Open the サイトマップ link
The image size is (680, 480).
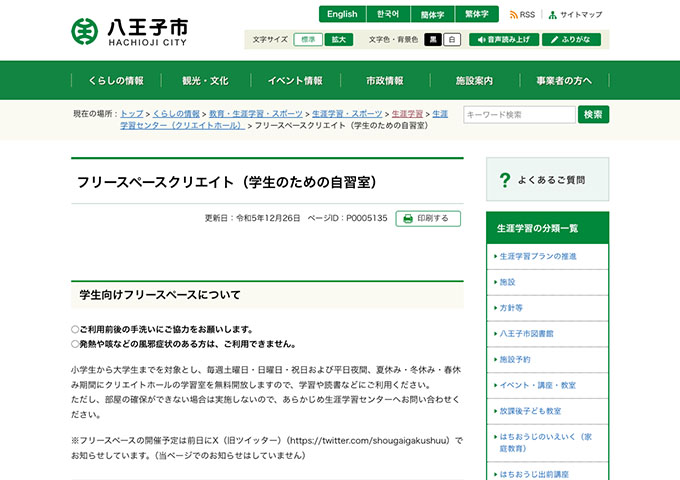pyautogui.click(x=575, y=15)
